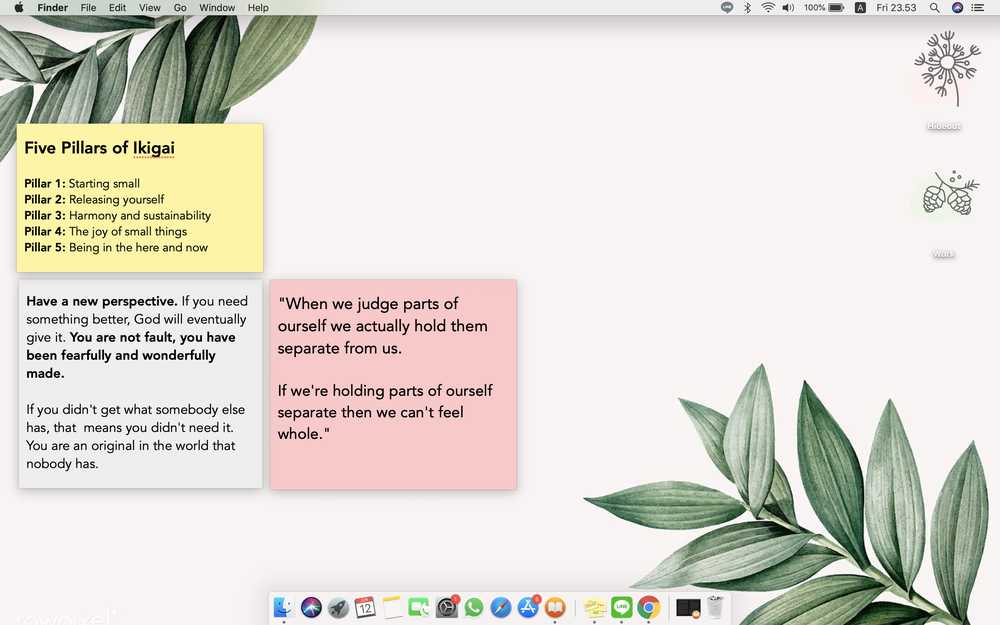Open the Window menu in menu bar
The height and width of the screenshot is (625, 1000).
click(x=217, y=8)
